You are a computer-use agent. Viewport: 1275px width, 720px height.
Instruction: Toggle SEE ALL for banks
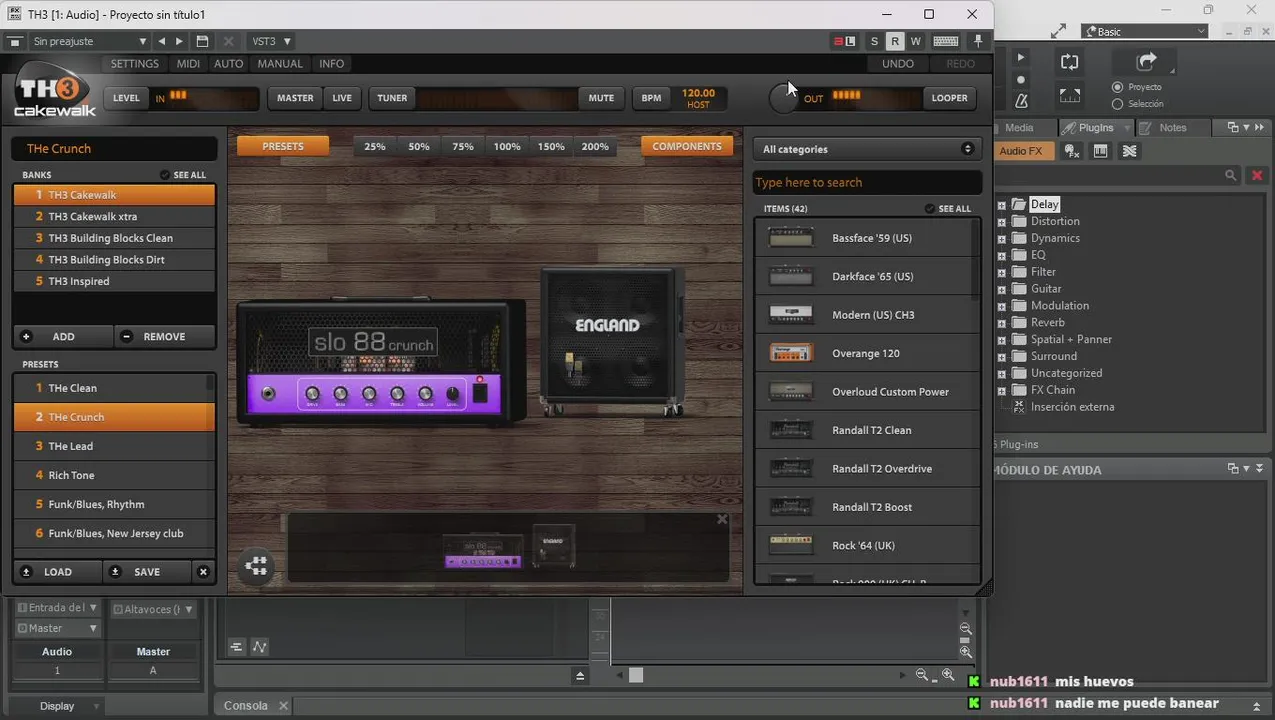pyautogui.click(x=183, y=175)
